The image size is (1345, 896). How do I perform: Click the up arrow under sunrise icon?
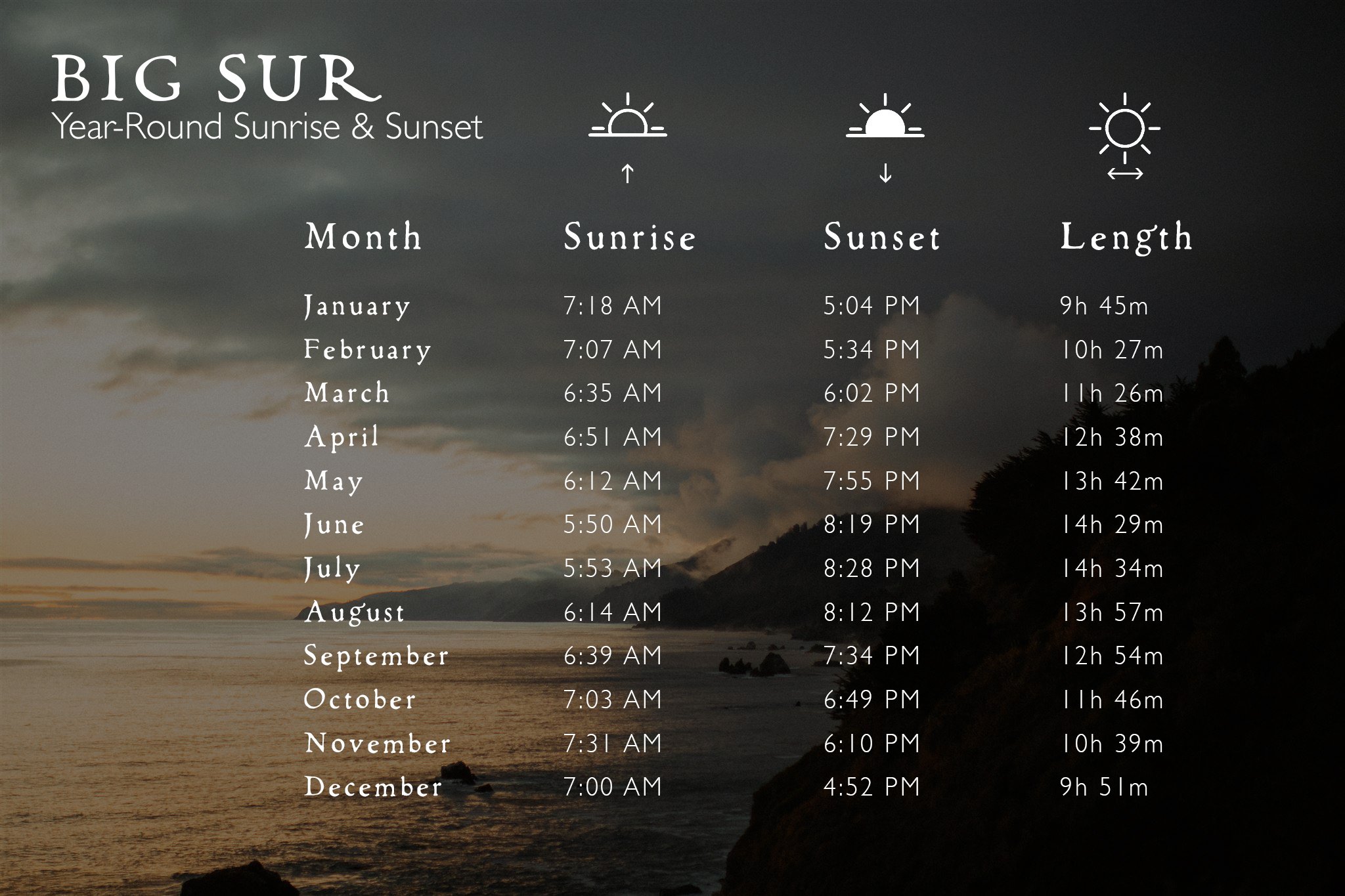pyautogui.click(x=627, y=173)
